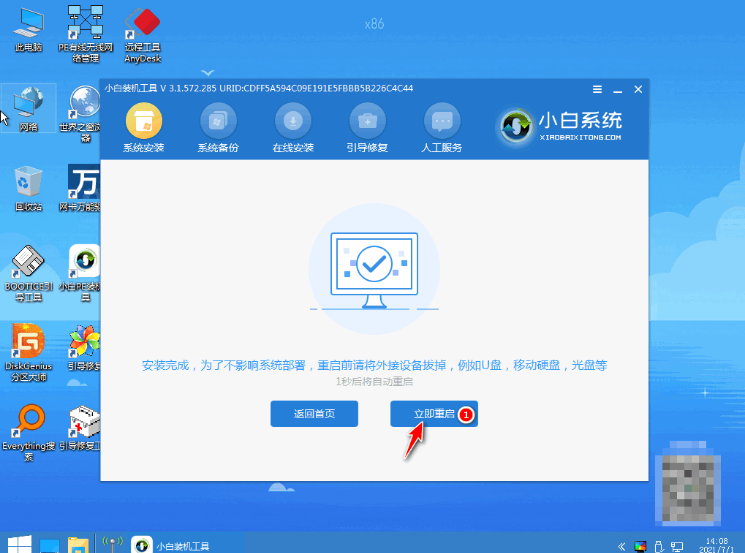Viewport: 745px width, 553px height.
Task: Click the blue desktop taskbar icon
Action: tap(49, 545)
